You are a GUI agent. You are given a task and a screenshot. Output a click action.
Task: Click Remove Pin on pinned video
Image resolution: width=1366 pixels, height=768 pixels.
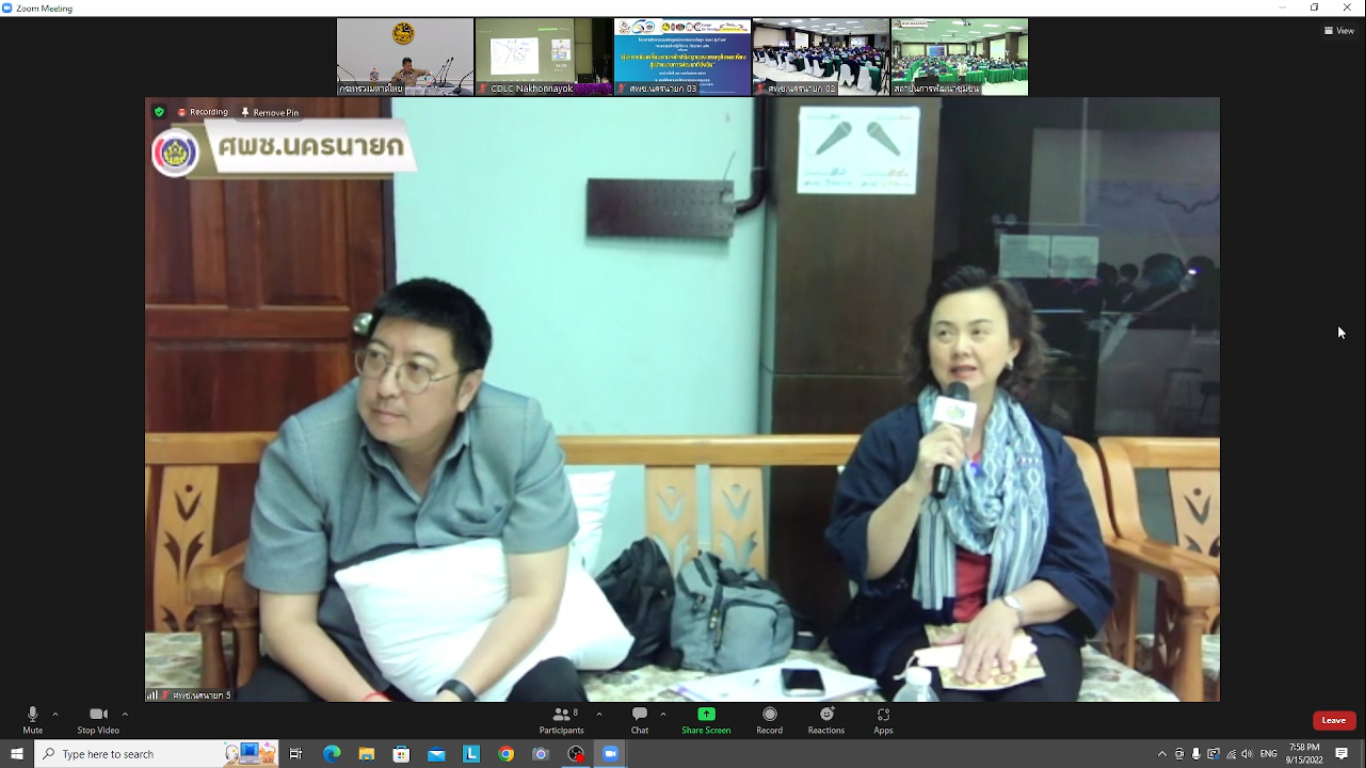tap(270, 112)
